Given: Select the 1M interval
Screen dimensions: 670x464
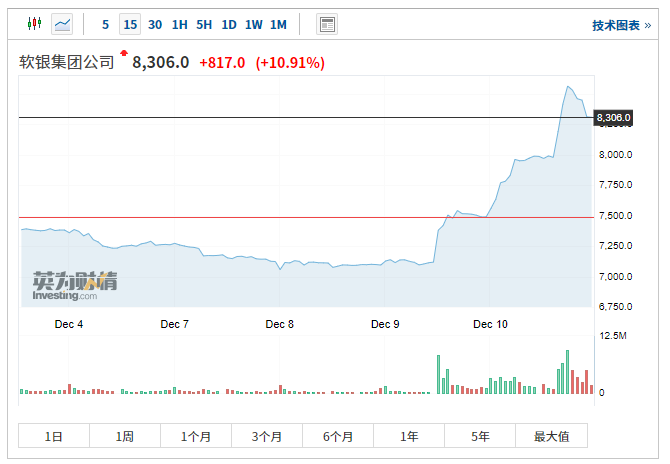Looking at the screenshot, I should tap(278, 25).
